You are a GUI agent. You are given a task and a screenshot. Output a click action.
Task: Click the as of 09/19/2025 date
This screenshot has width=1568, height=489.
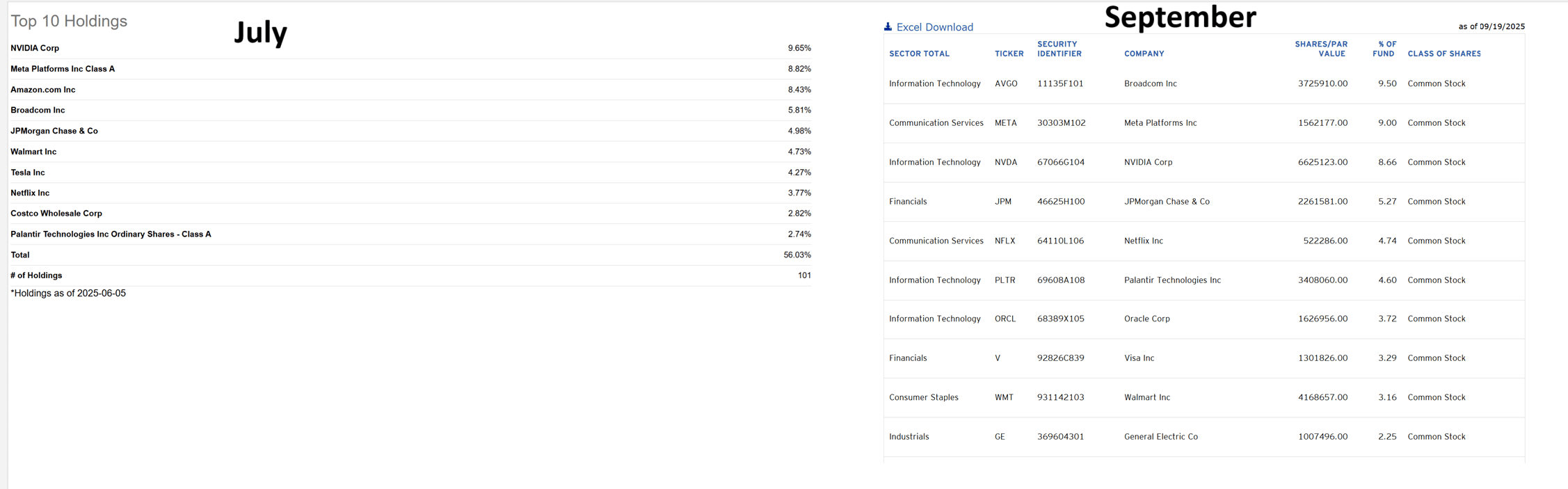(1491, 26)
